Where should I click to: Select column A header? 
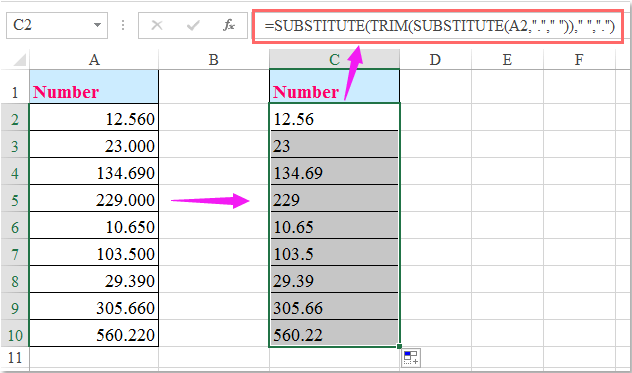click(x=94, y=60)
